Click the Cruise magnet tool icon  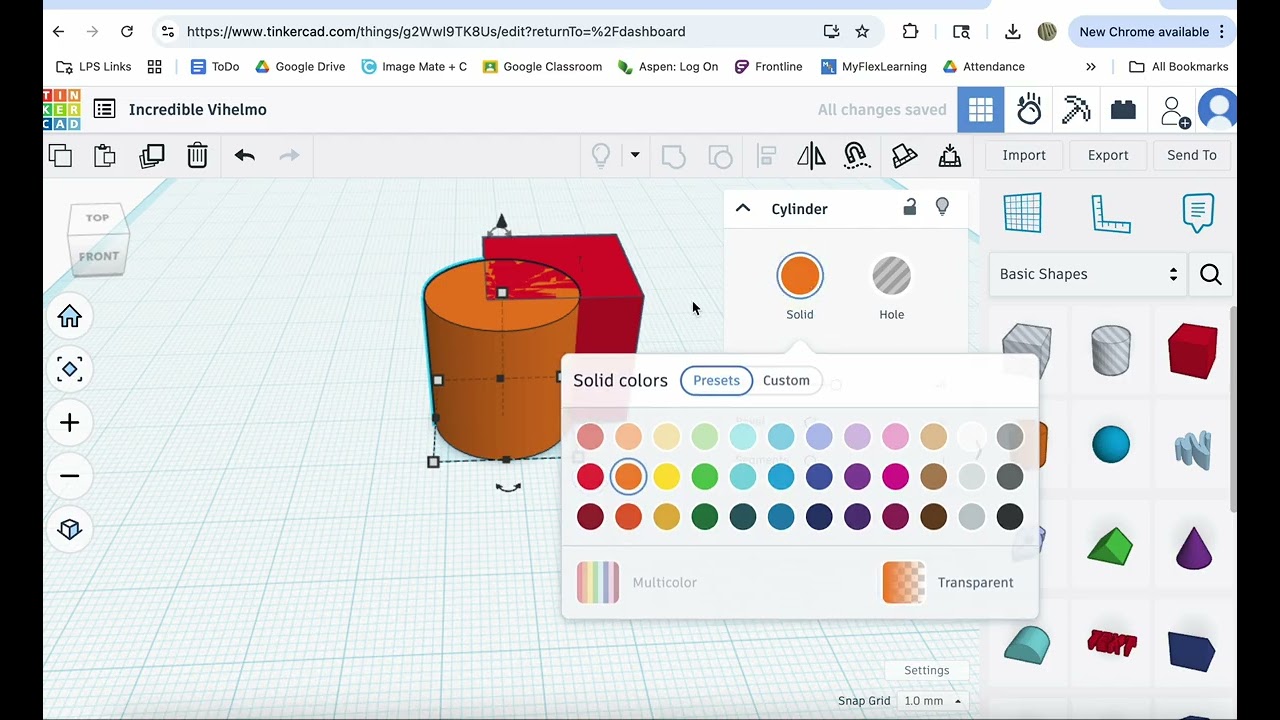(x=856, y=155)
